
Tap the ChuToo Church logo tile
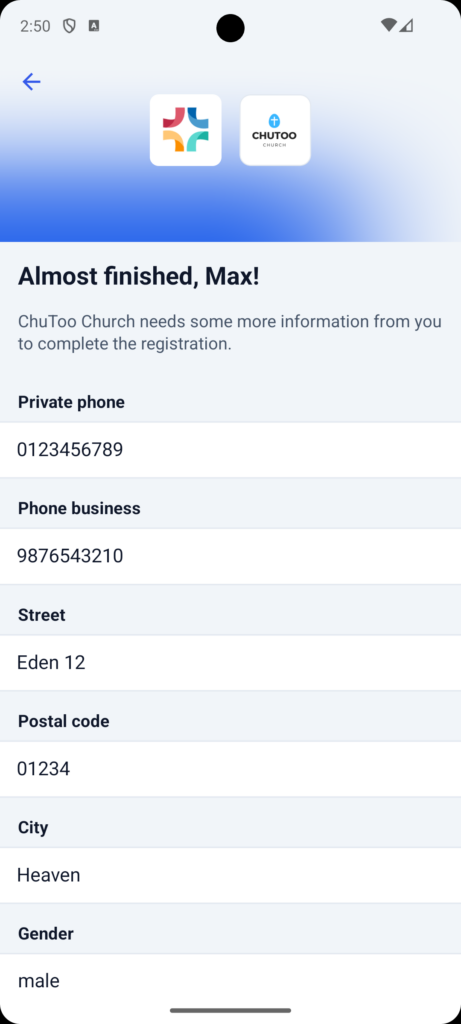click(x=275, y=130)
